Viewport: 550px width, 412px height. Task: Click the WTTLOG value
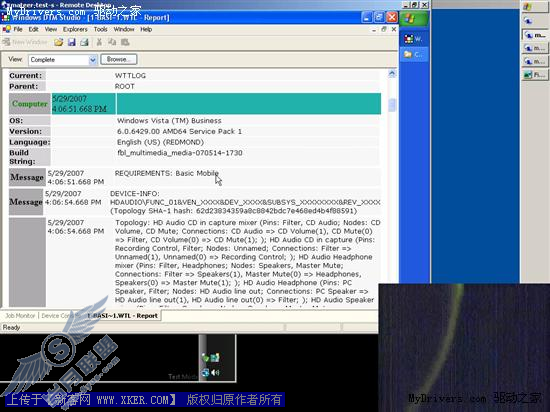(130, 76)
